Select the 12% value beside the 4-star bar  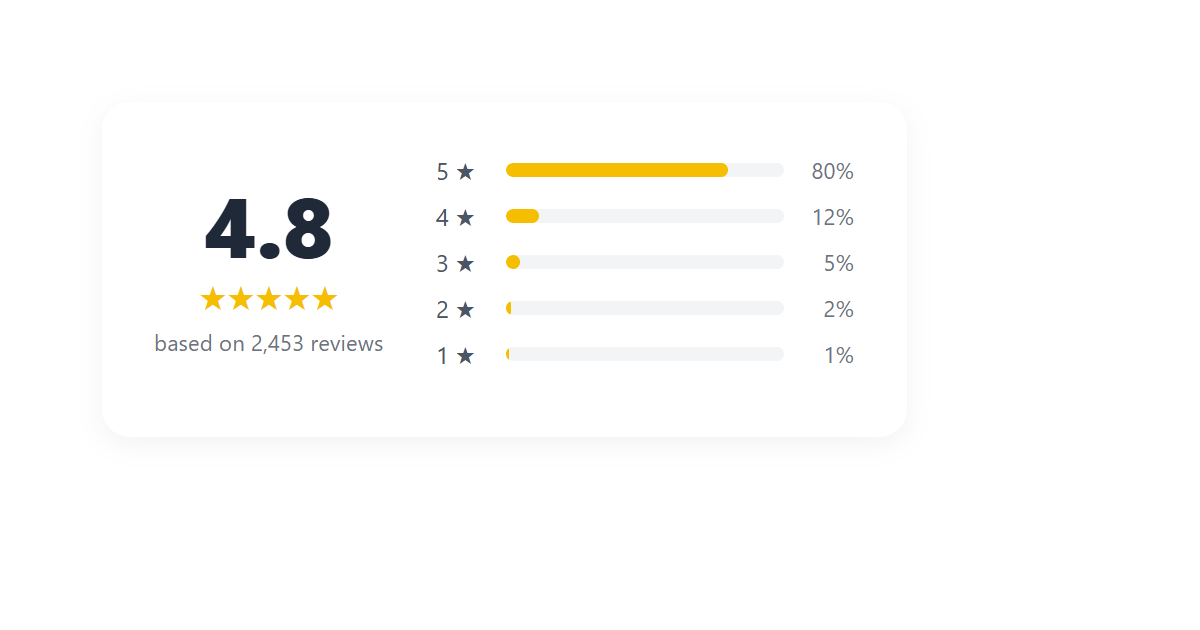click(x=833, y=217)
